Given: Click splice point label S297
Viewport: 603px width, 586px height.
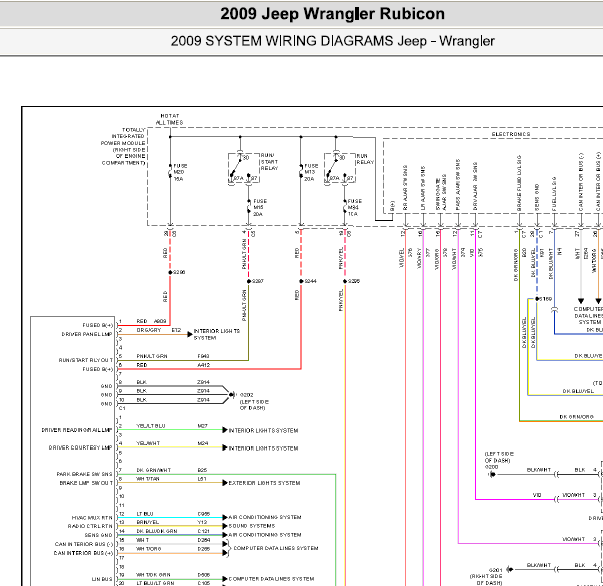Looking at the screenshot, I should tap(257, 281).
